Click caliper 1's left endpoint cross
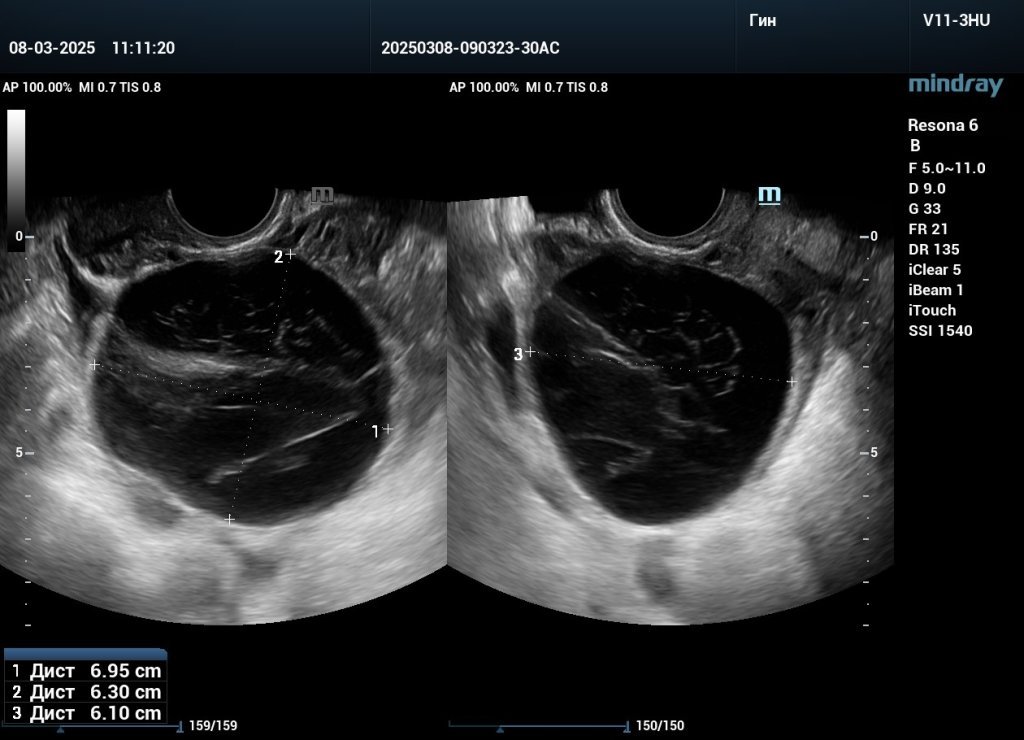1024x740 pixels. click(95, 364)
